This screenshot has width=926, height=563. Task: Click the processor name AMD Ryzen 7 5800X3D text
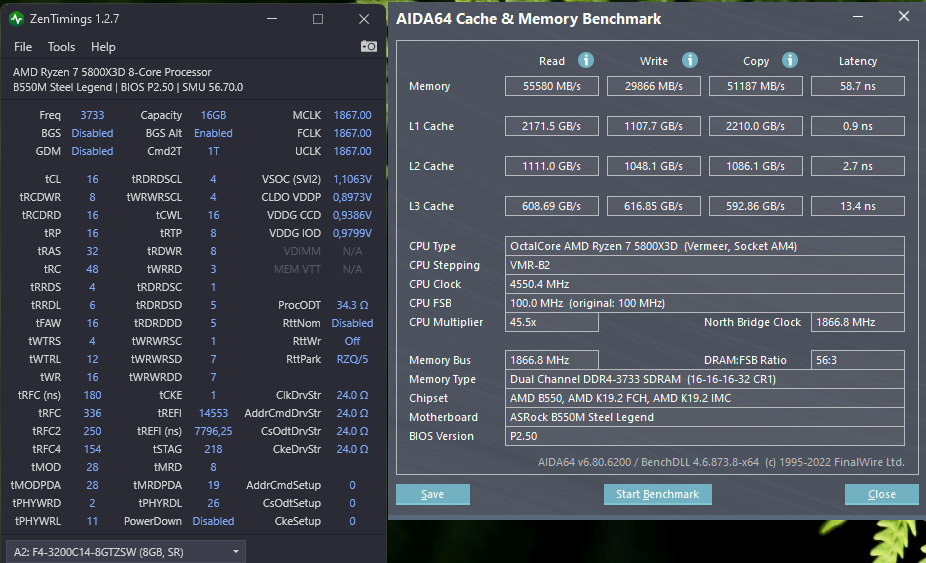point(112,72)
